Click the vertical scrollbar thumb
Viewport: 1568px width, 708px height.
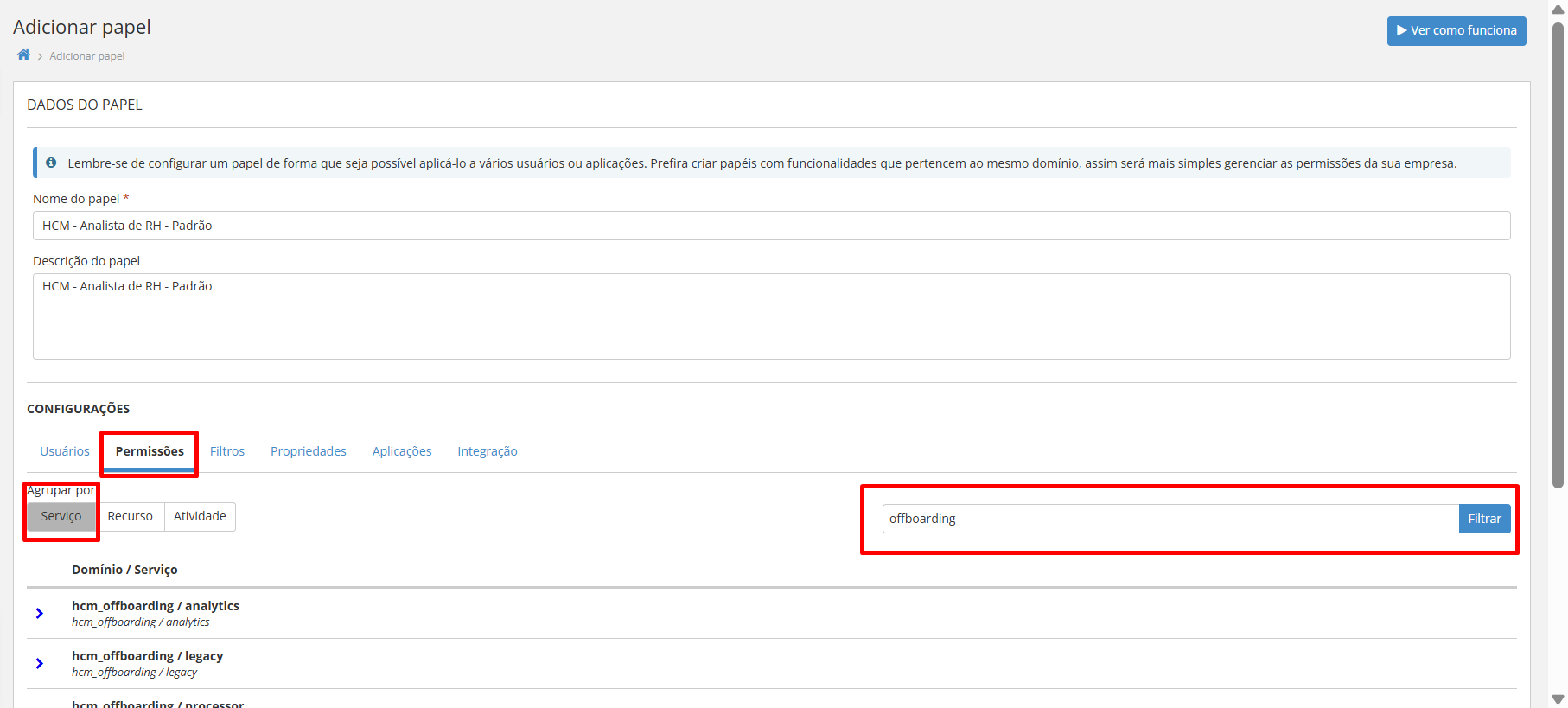1558,255
